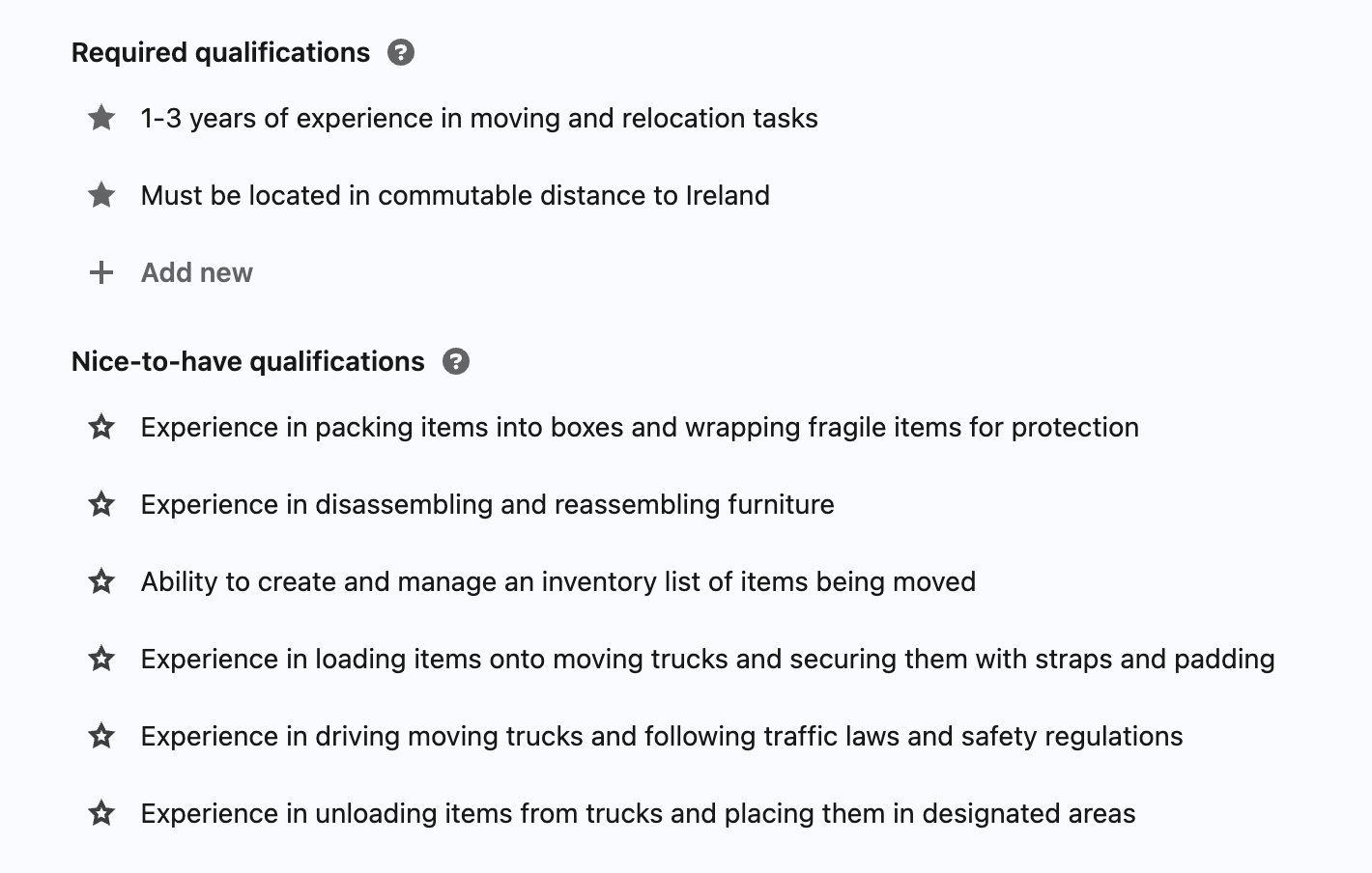Edit the unloading into designated areas text
This screenshot has height=873, width=1372.
coord(638,813)
